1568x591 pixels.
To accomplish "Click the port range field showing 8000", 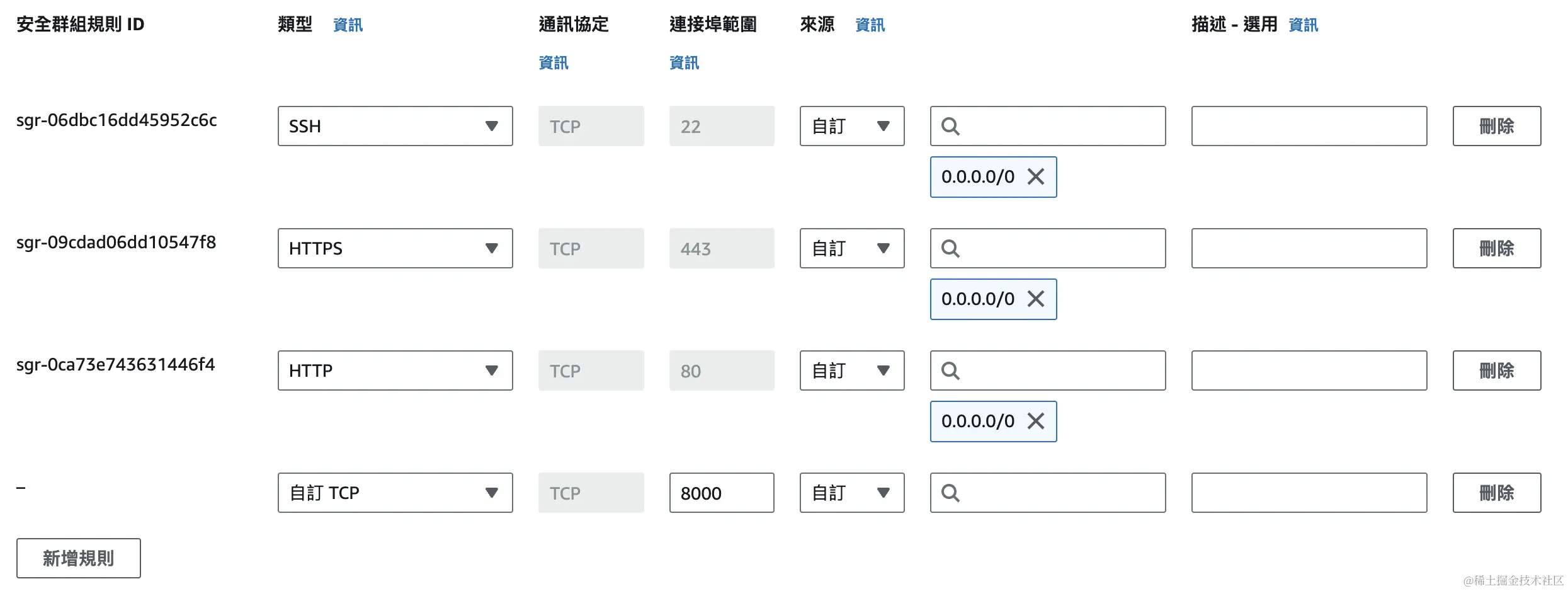I will click(722, 493).
